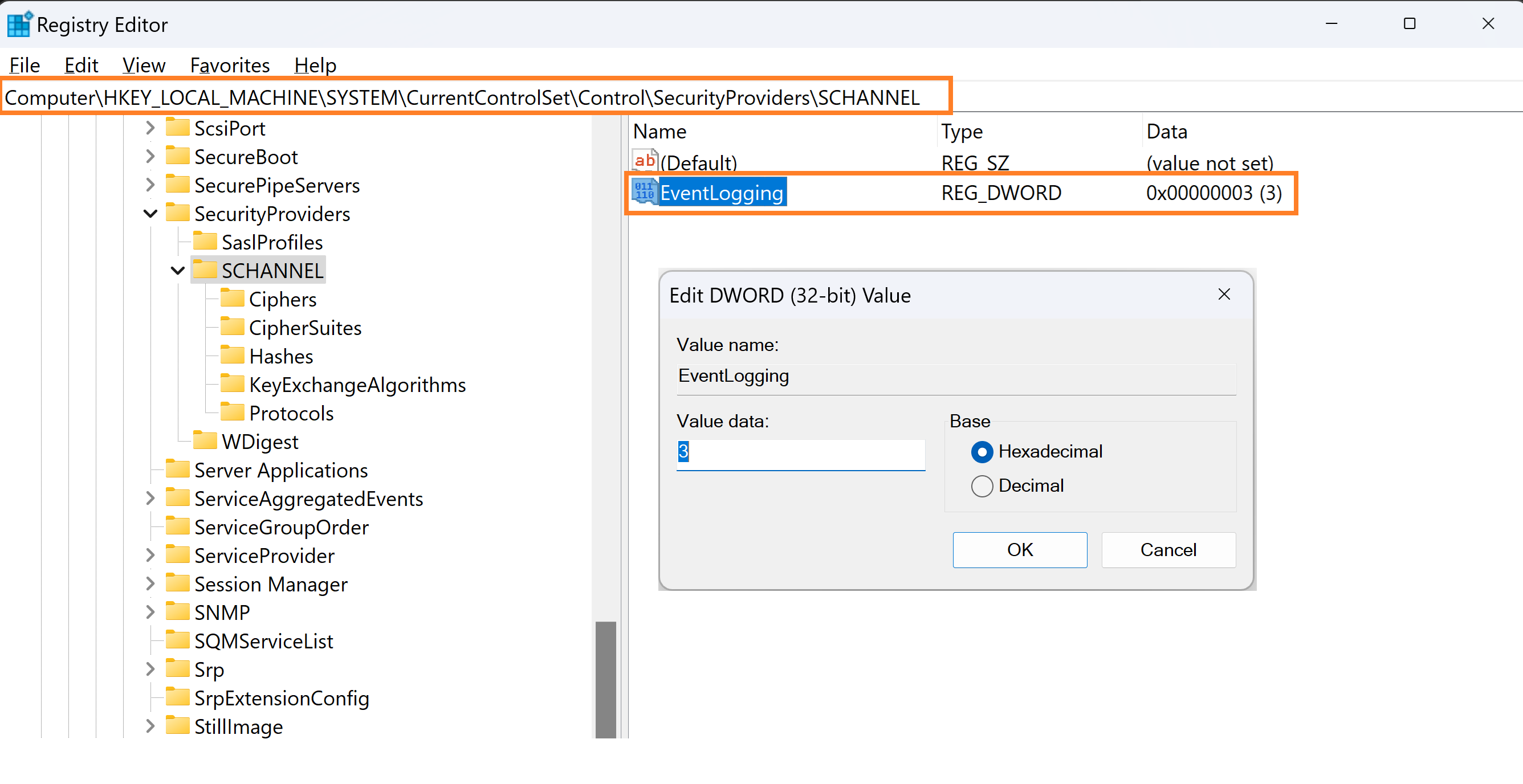Select the Protocols folder icon
The height and width of the screenshot is (784, 1523).
pyautogui.click(x=234, y=412)
